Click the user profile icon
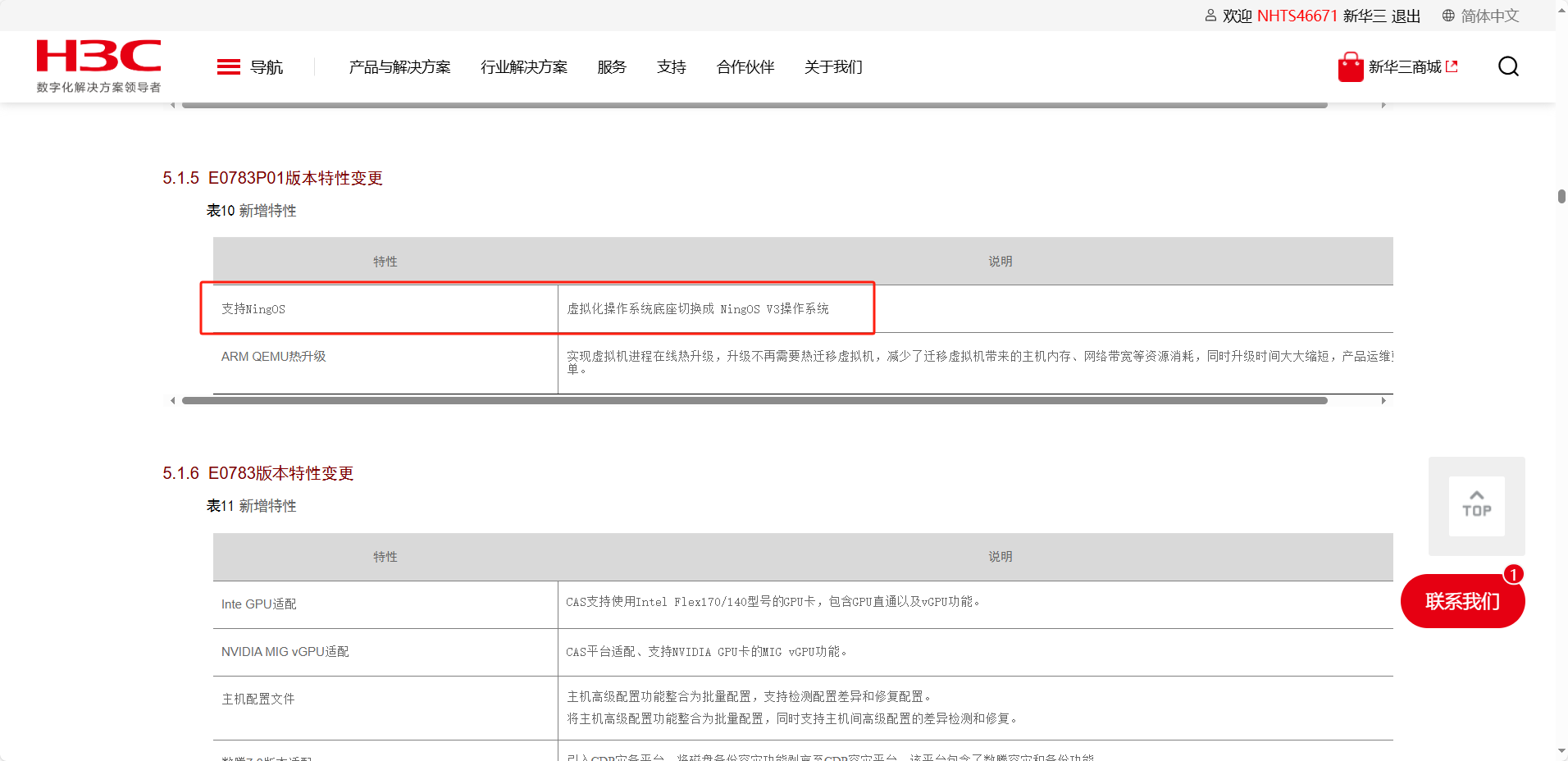 [x=1210, y=16]
